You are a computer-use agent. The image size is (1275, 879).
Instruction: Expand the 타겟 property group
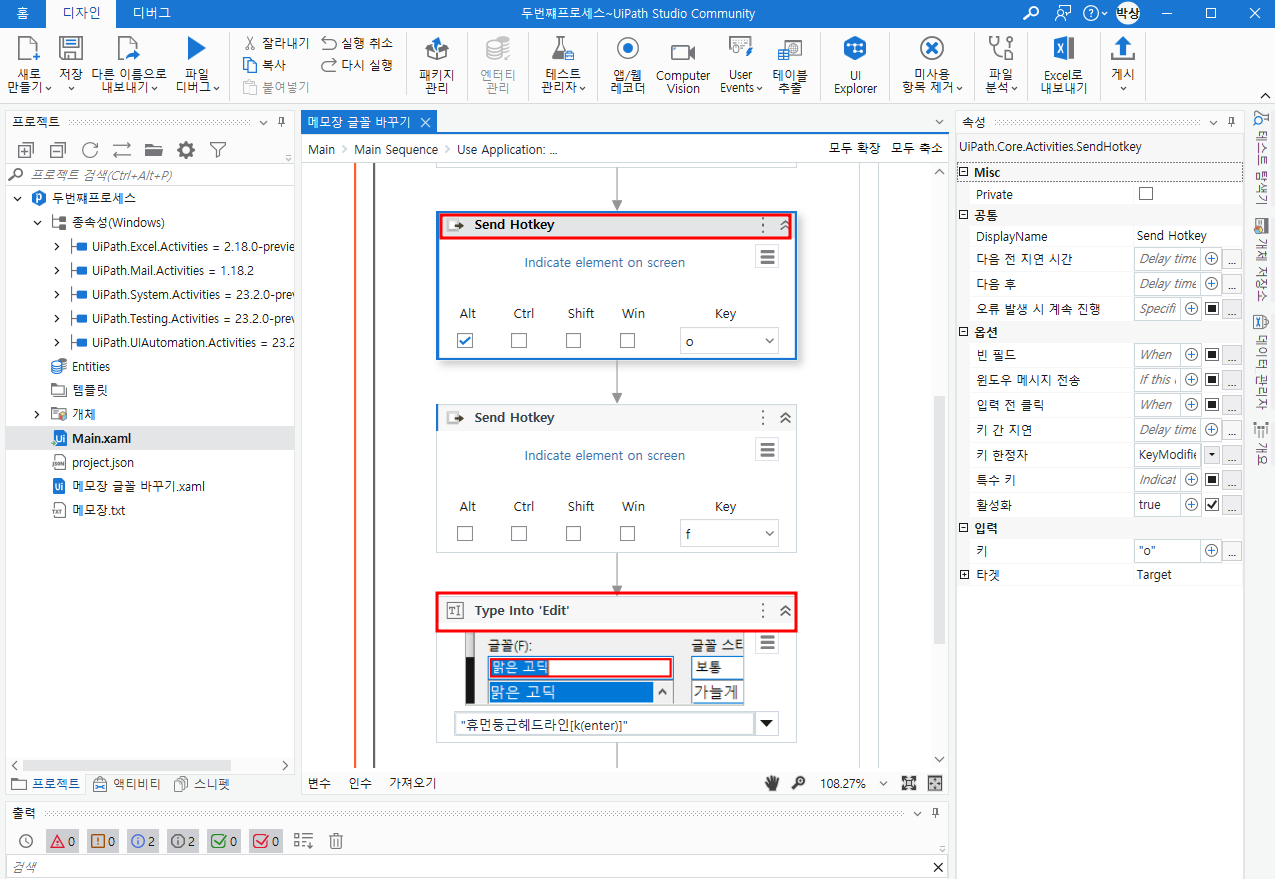tap(964, 574)
